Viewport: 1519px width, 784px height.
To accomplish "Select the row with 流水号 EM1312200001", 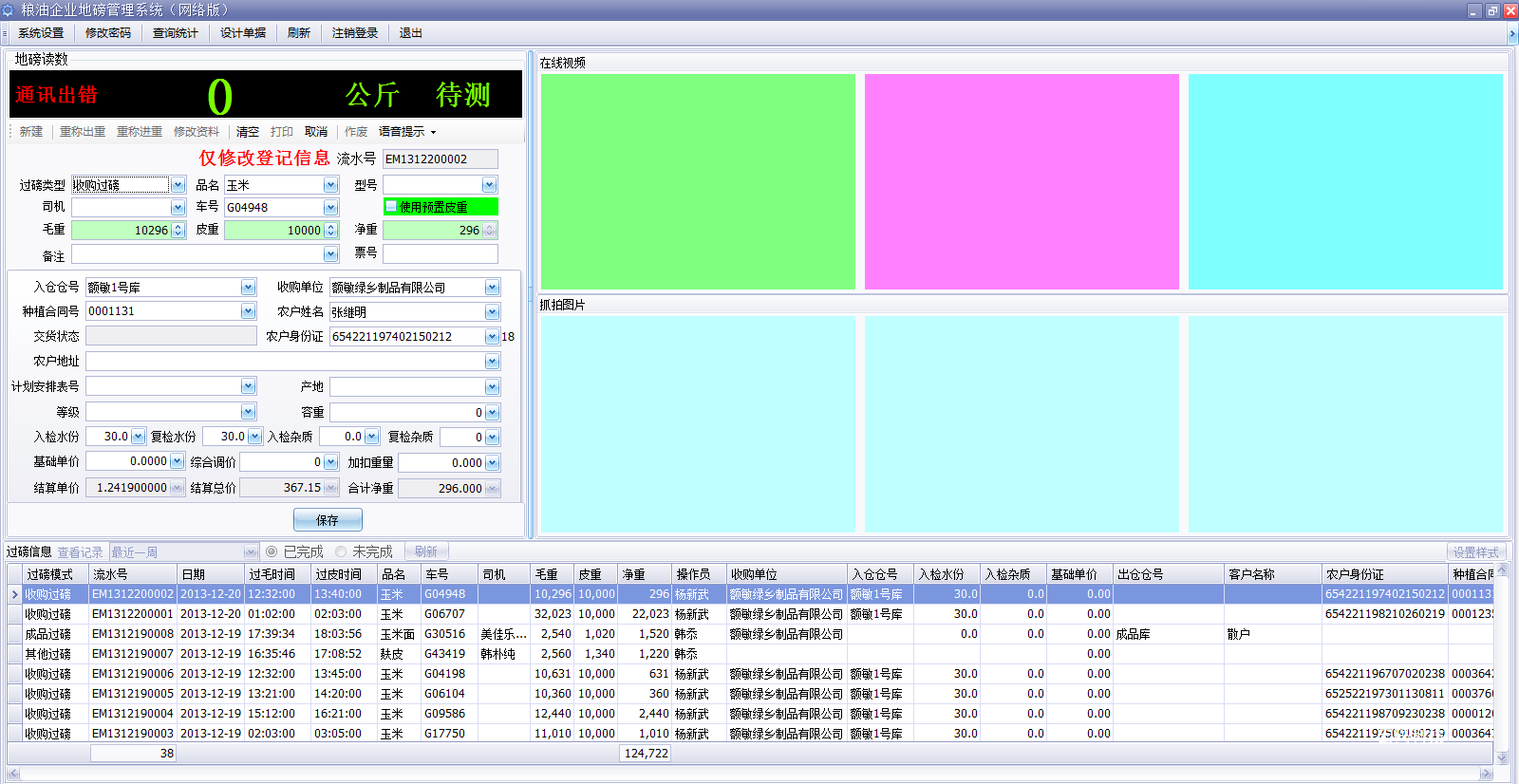I will point(750,614).
